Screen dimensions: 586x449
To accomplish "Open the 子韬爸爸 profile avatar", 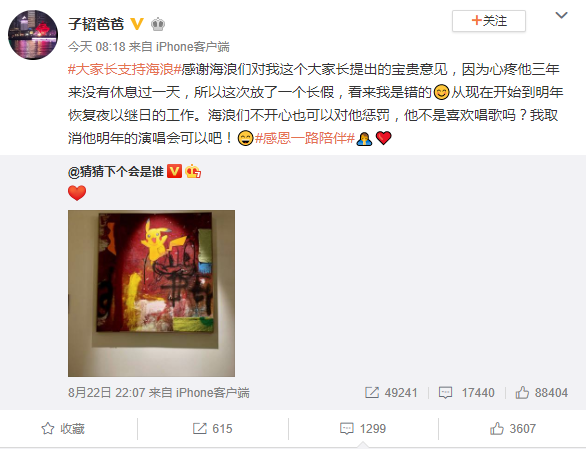I will [33, 35].
